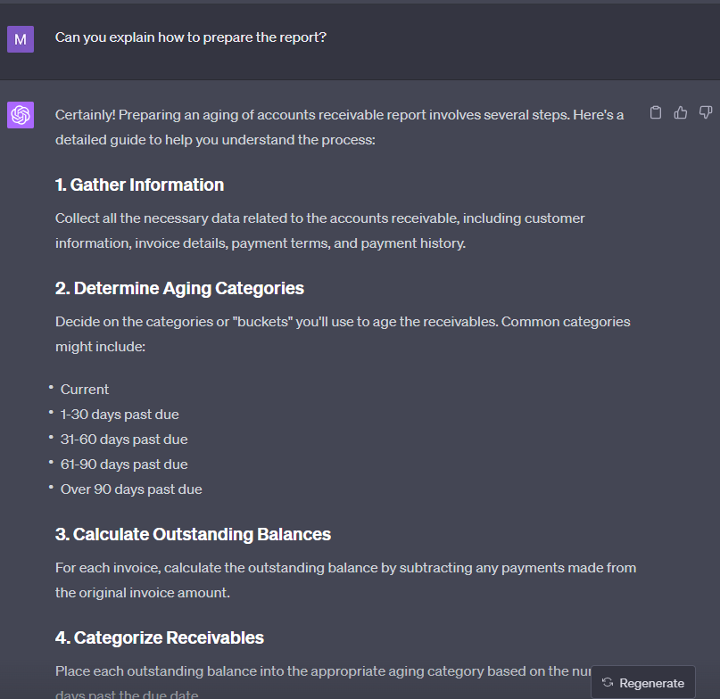Click the paragraph starting 'Collect all the necessary data'
Screen dimensions: 720x700
pyautogui.click(x=320, y=230)
